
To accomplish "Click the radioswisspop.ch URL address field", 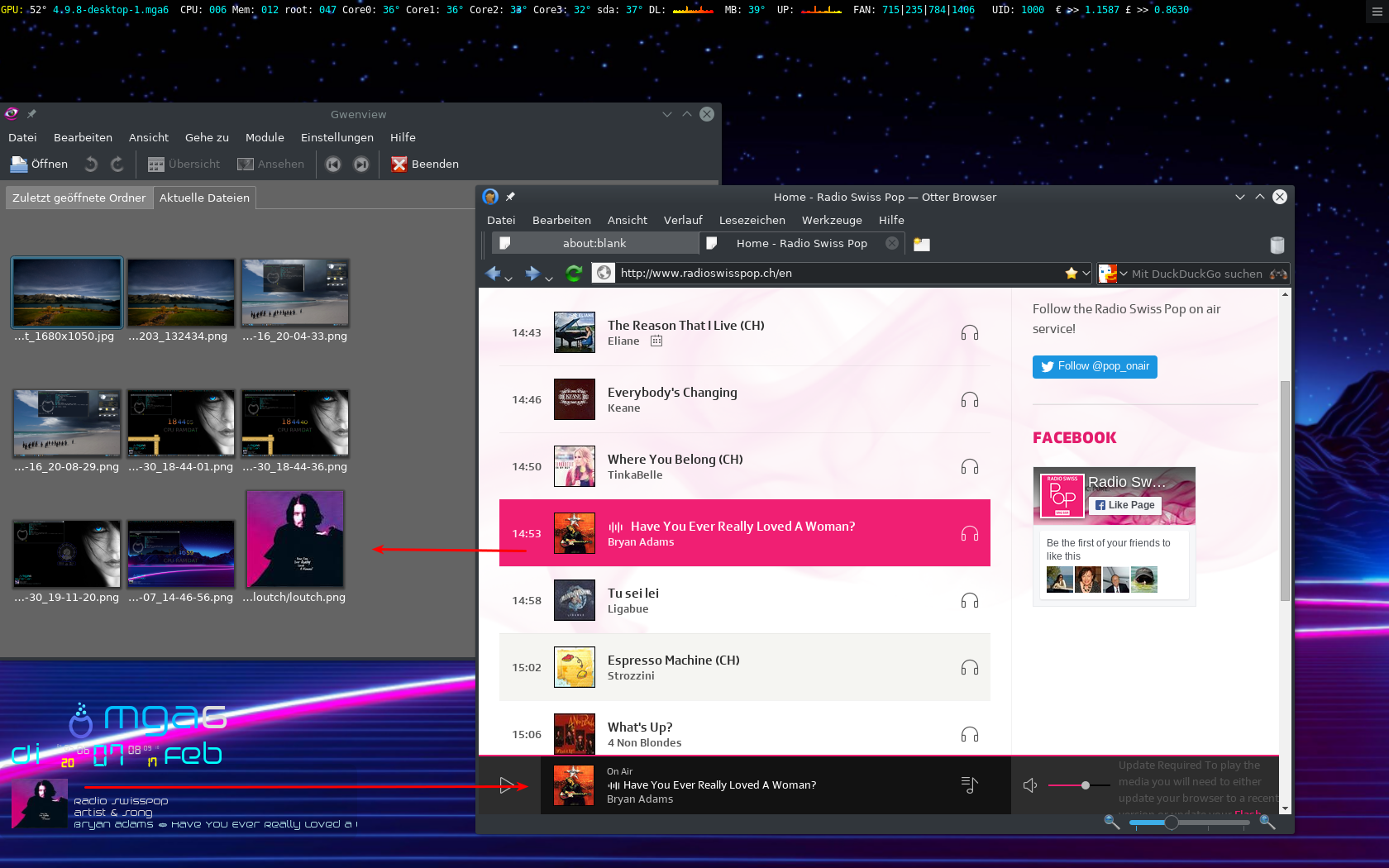I will [840, 273].
